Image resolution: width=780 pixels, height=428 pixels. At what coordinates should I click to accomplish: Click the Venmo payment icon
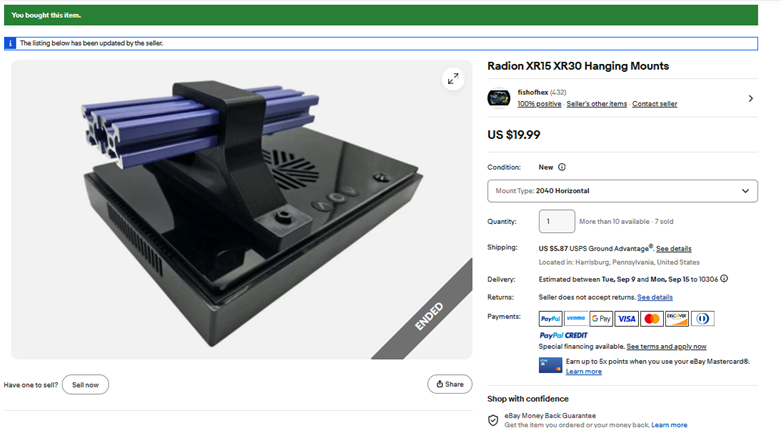[x=576, y=319]
